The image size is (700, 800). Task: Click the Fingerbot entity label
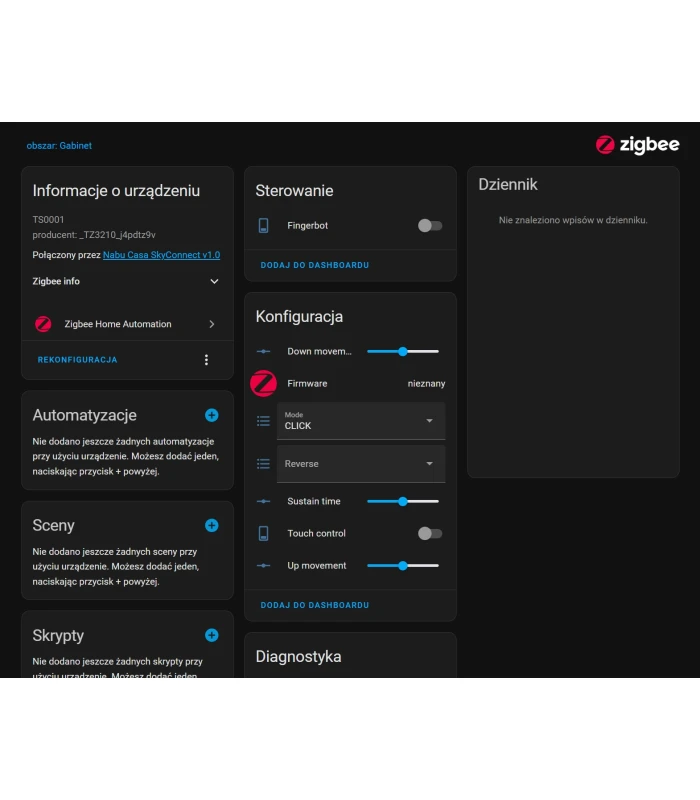point(307,226)
